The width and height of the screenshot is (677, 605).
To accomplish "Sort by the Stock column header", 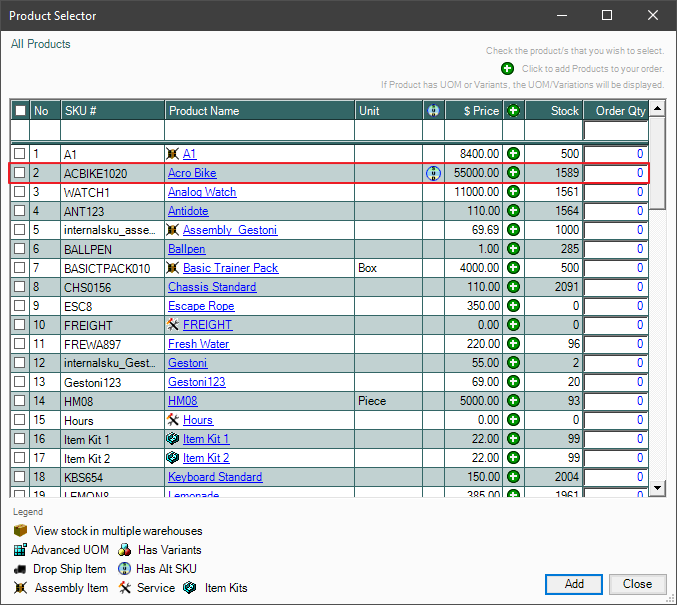I will coord(553,111).
